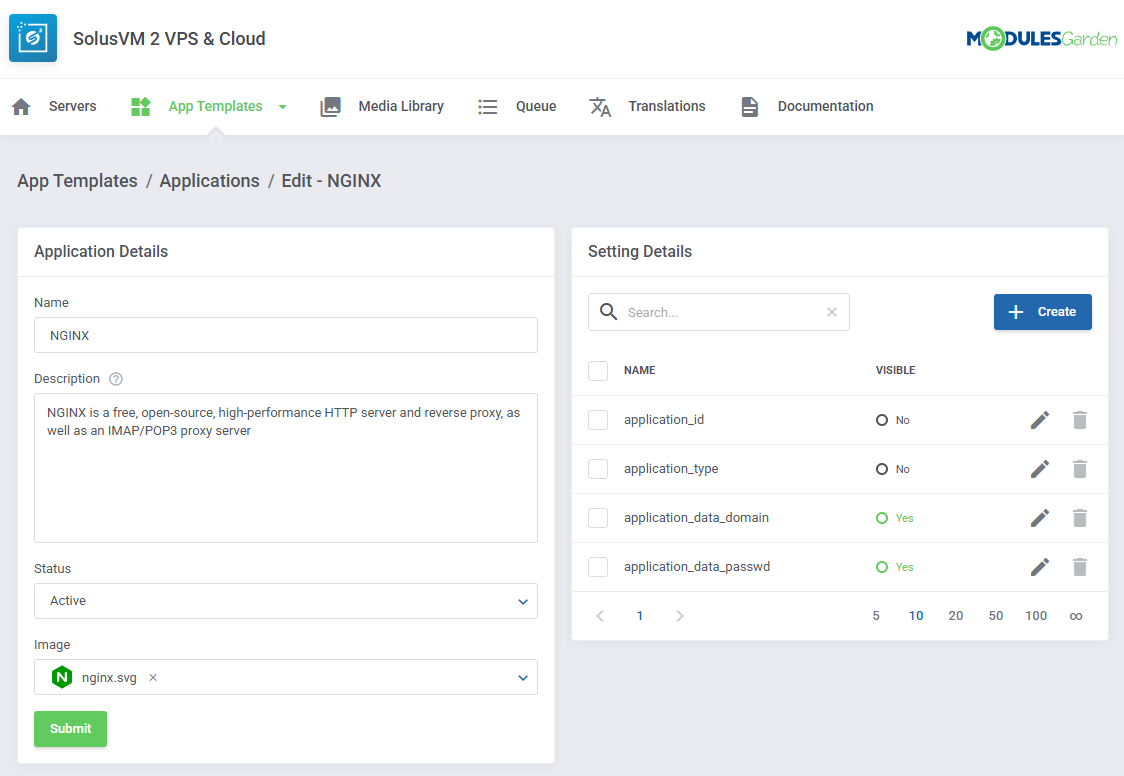
Task: Tick the application_data_passwd checkbox
Action: point(598,567)
